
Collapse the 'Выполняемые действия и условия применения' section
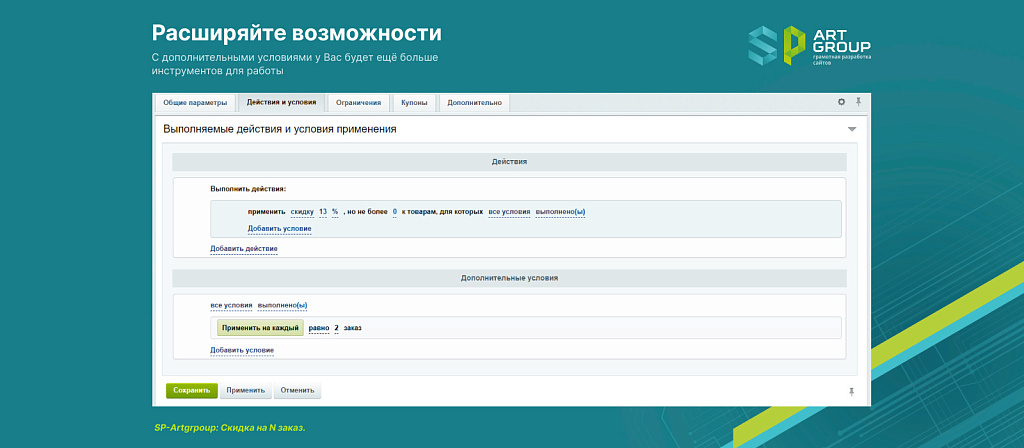pos(852,129)
